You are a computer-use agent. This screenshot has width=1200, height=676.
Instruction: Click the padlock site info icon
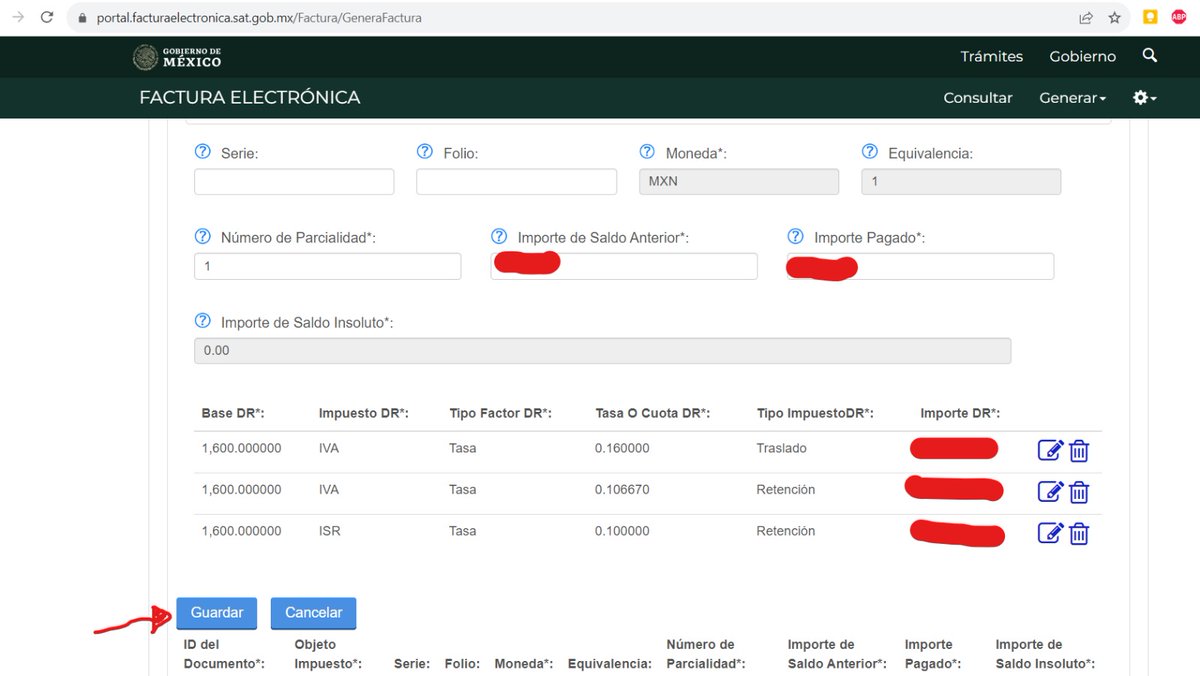pyautogui.click(x=83, y=18)
